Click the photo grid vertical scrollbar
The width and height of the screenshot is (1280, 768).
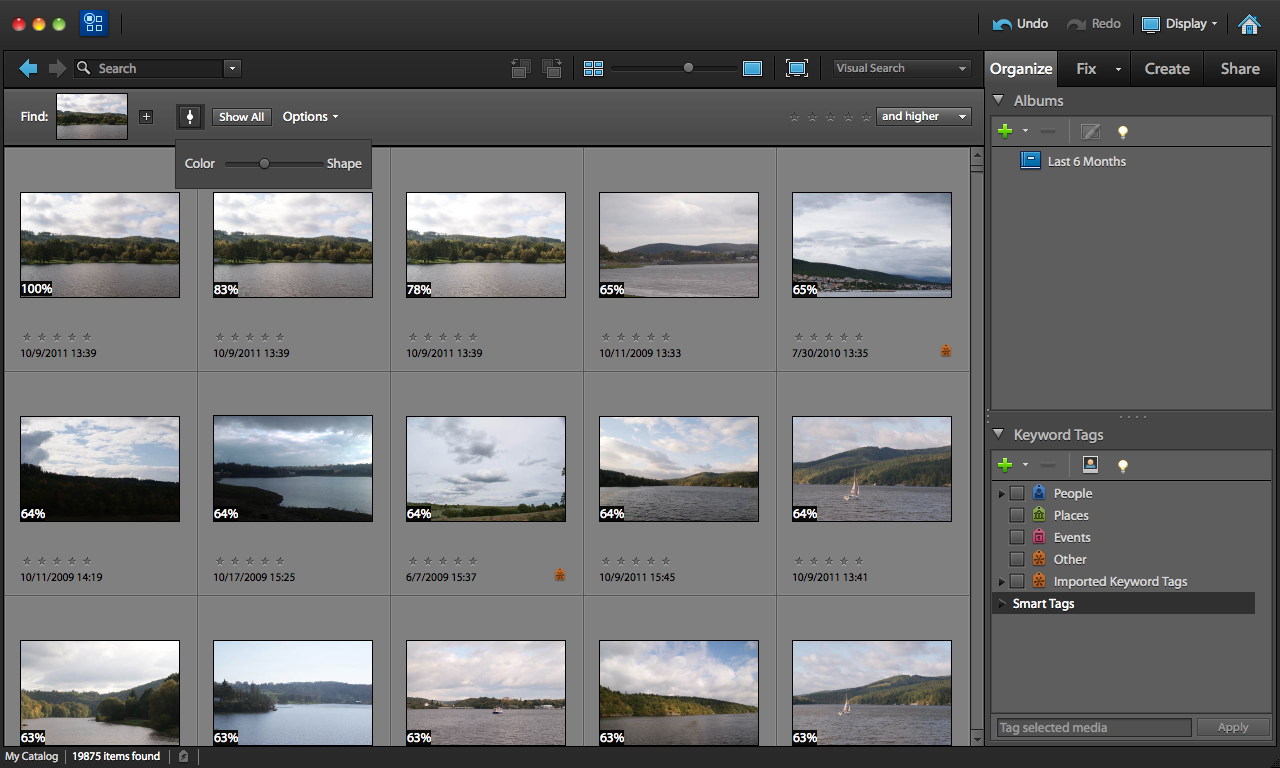pyautogui.click(x=977, y=445)
